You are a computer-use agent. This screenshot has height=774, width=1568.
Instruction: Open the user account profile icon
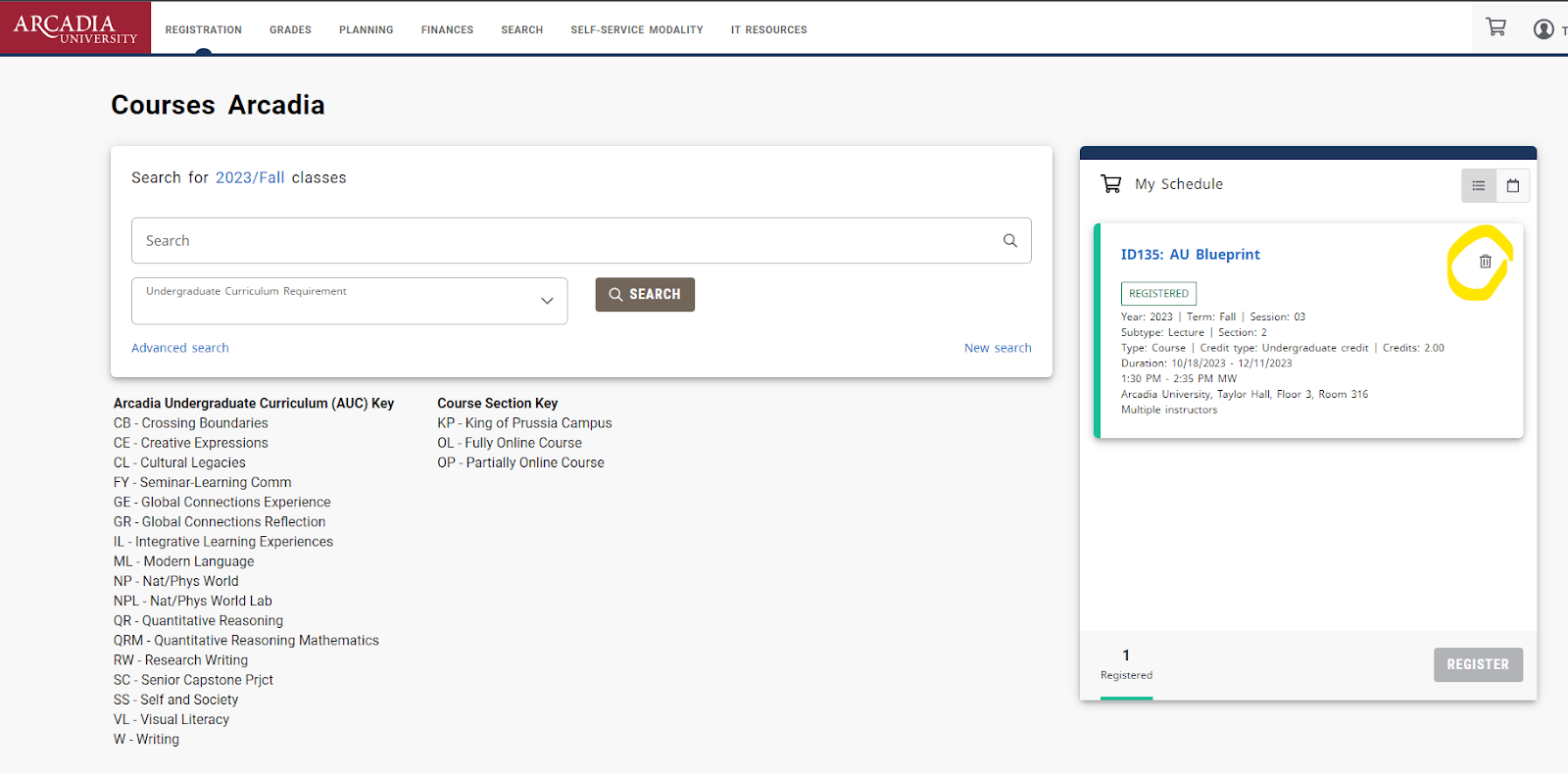click(x=1543, y=29)
